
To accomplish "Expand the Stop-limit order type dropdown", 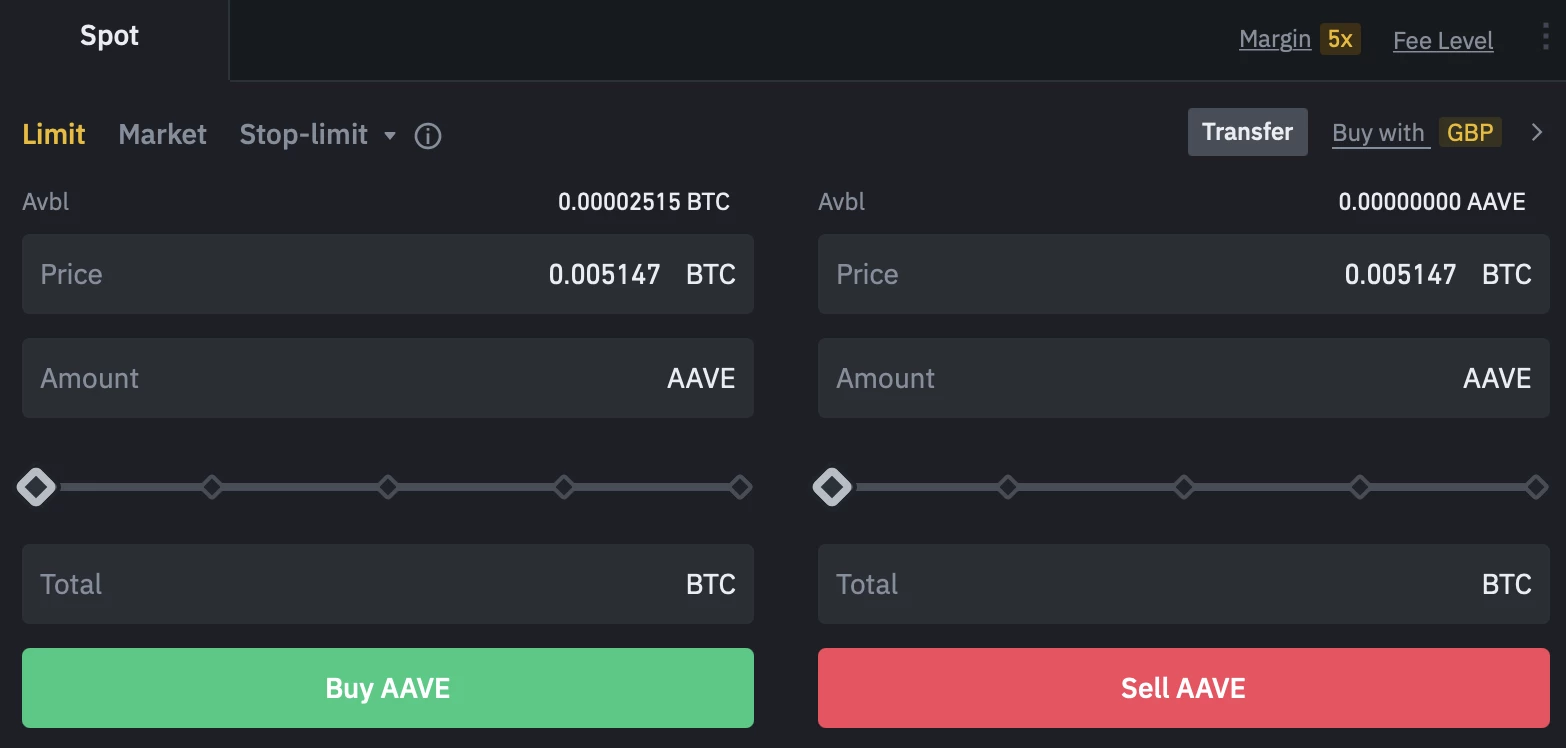I will pos(390,135).
